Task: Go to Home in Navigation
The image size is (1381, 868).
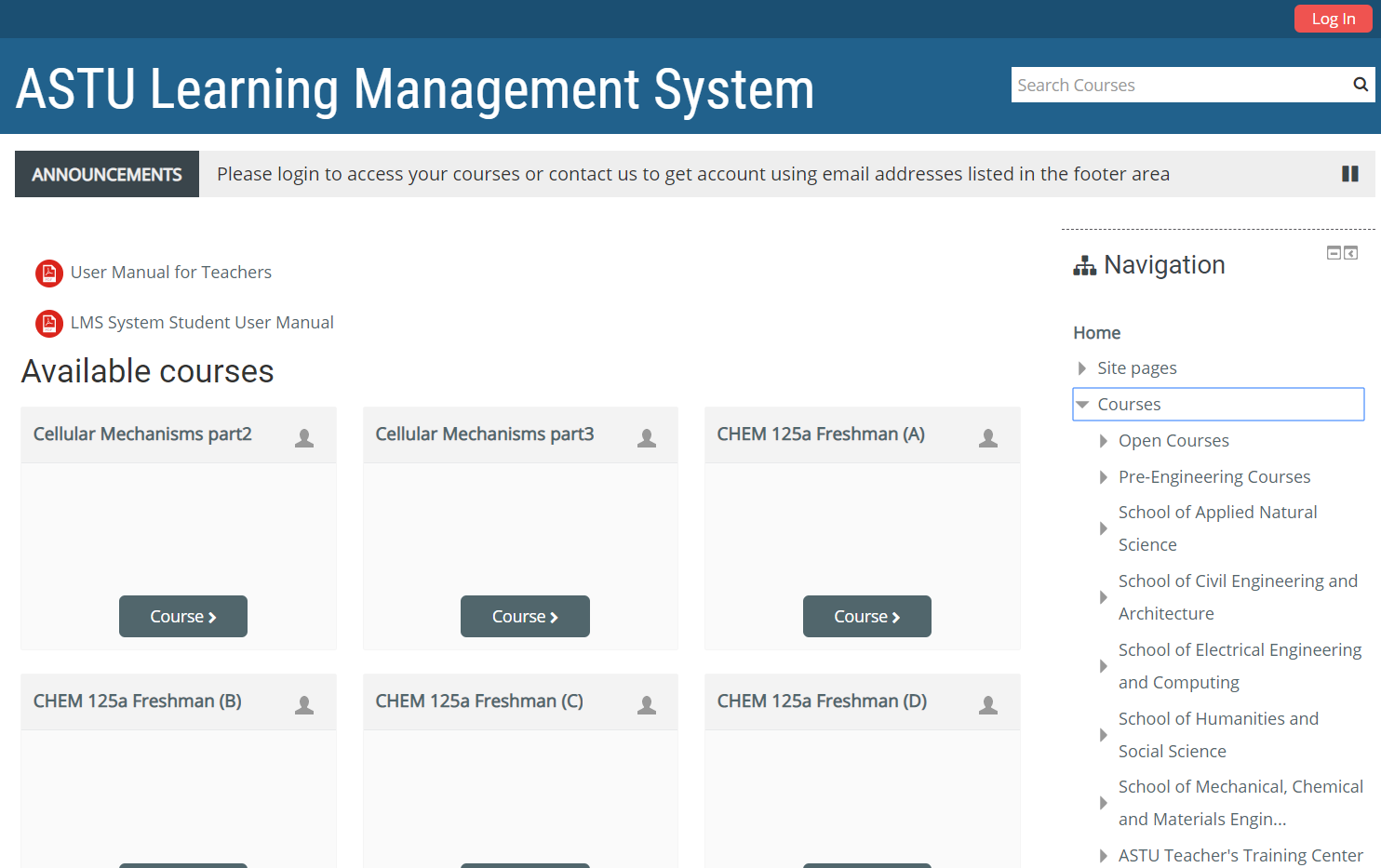Action: (x=1096, y=333)
